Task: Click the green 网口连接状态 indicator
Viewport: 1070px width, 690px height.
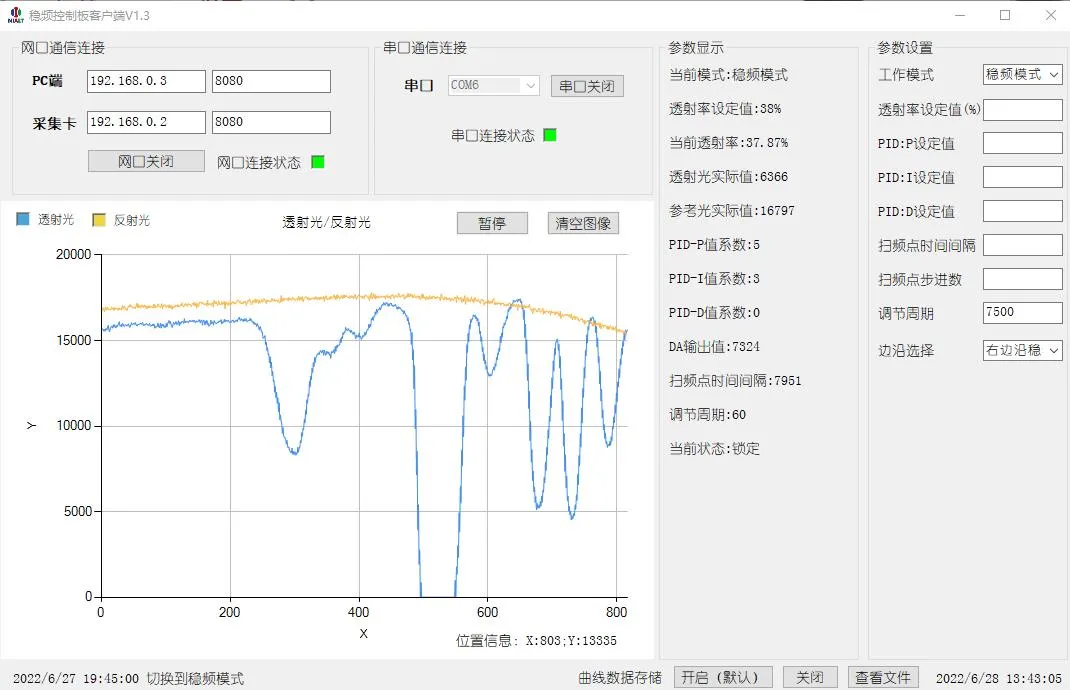Action: [318, 162]
